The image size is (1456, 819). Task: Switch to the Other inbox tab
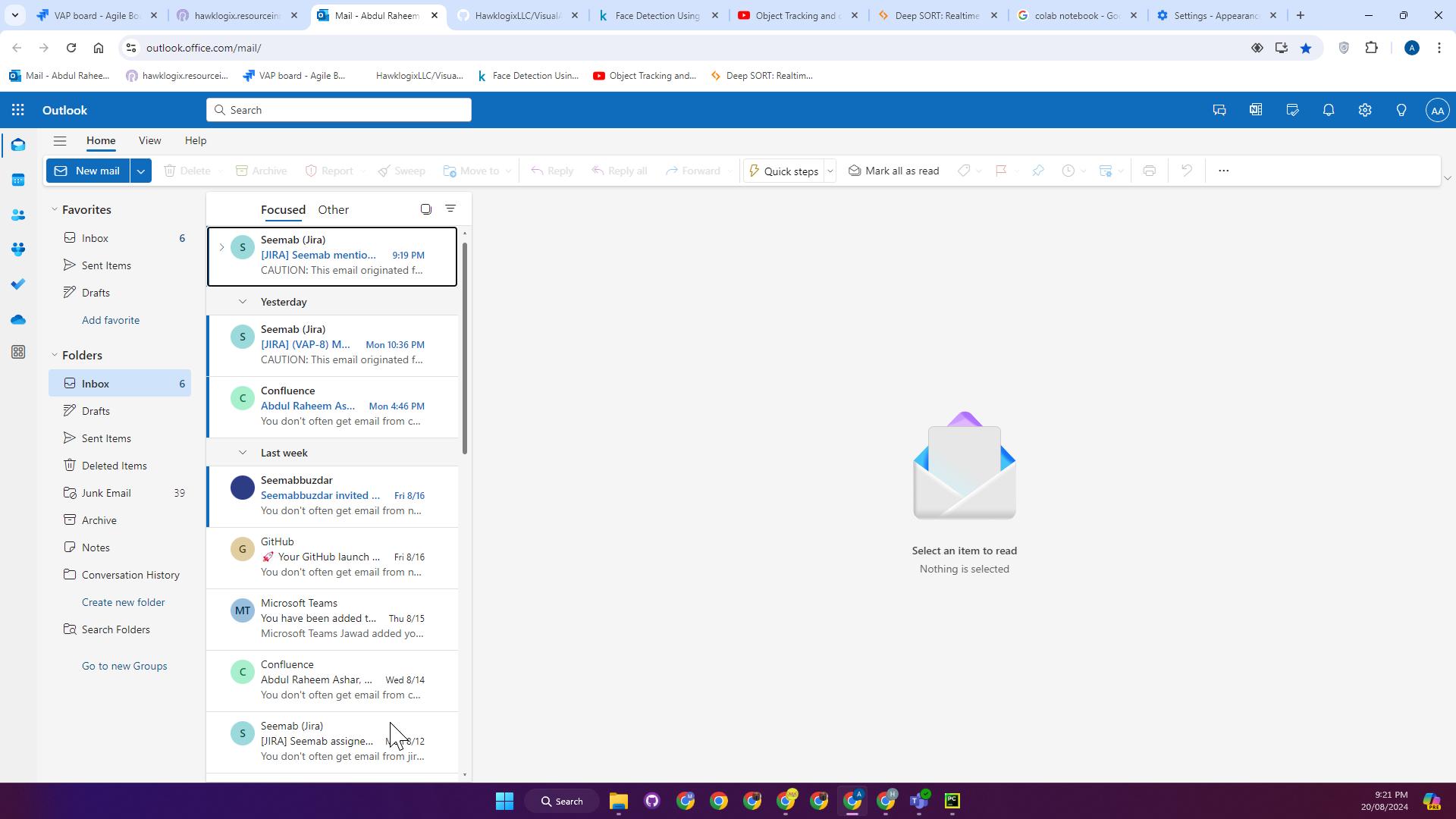coord(334,210)
